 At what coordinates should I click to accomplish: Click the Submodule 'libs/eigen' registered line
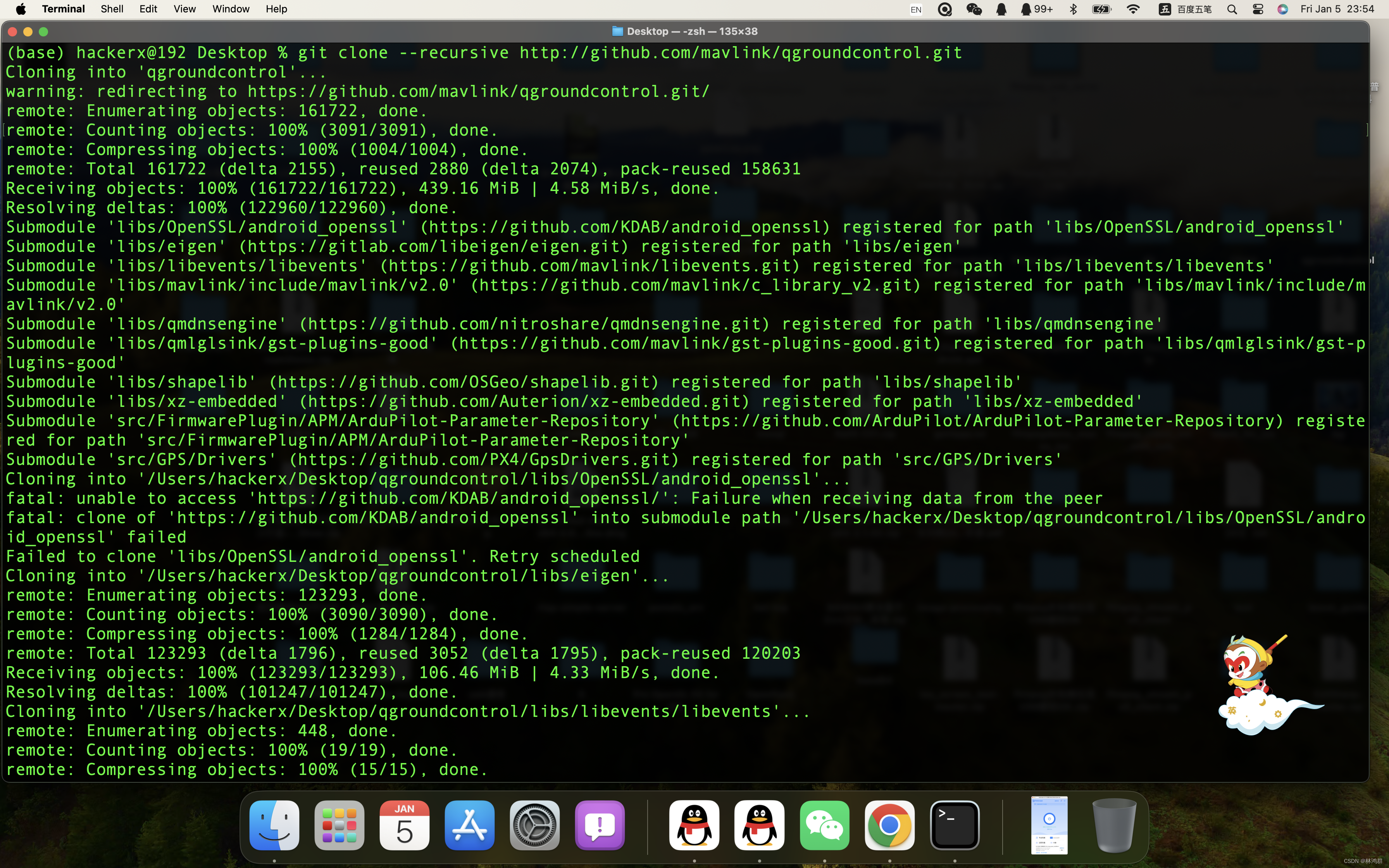coord(484,246)
